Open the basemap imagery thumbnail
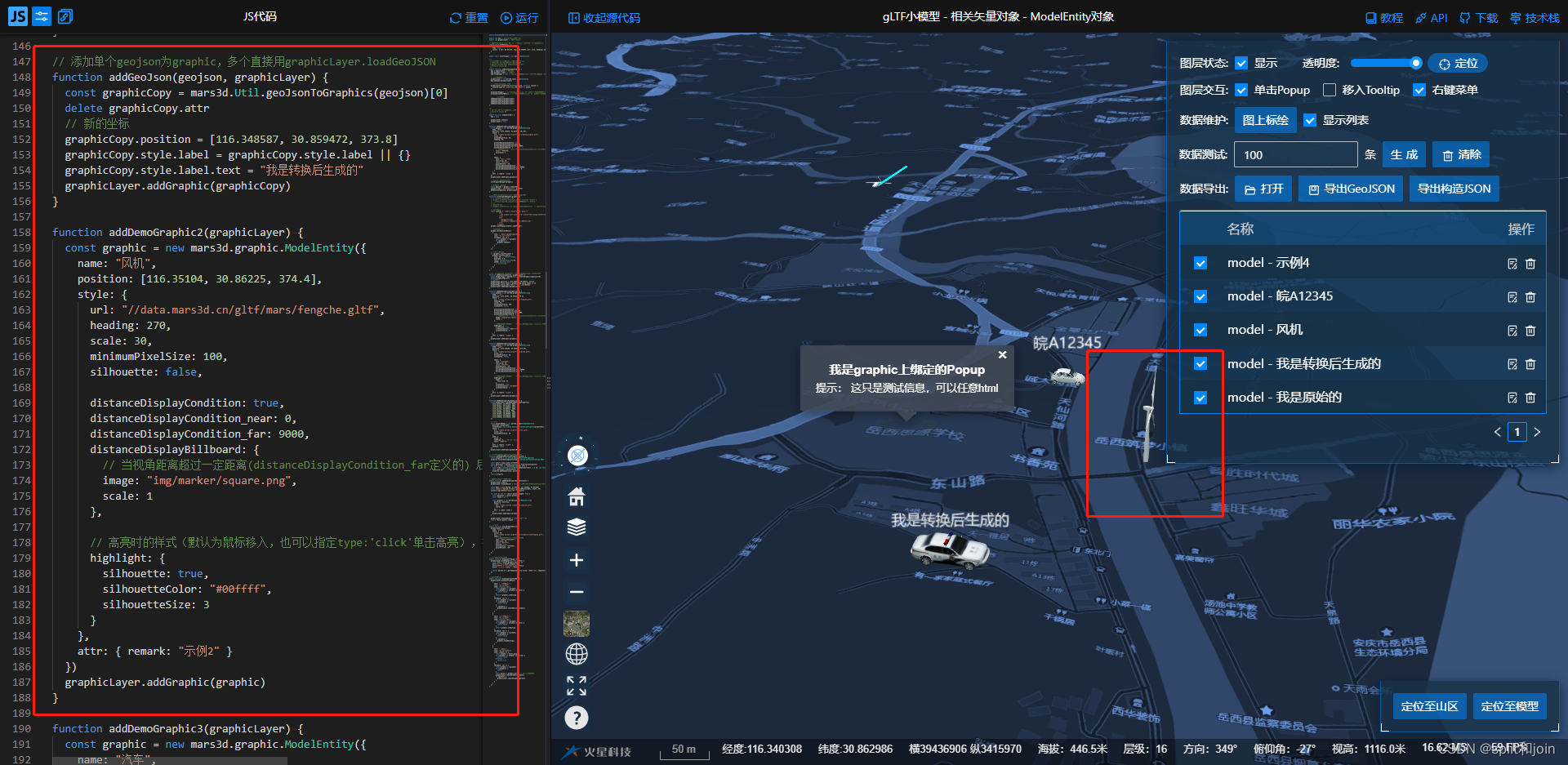 pos(577,624)
